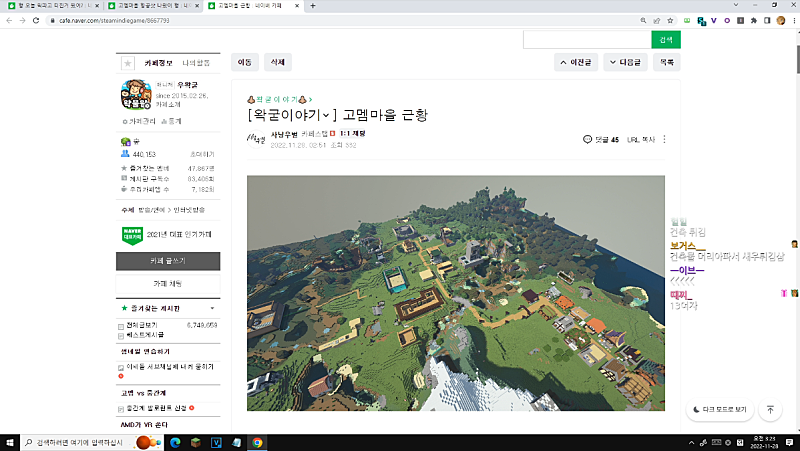The width and height of the screenshot is (800, 451).
Task: Open the post's three-dot more options menu
Action: point(664,140)
